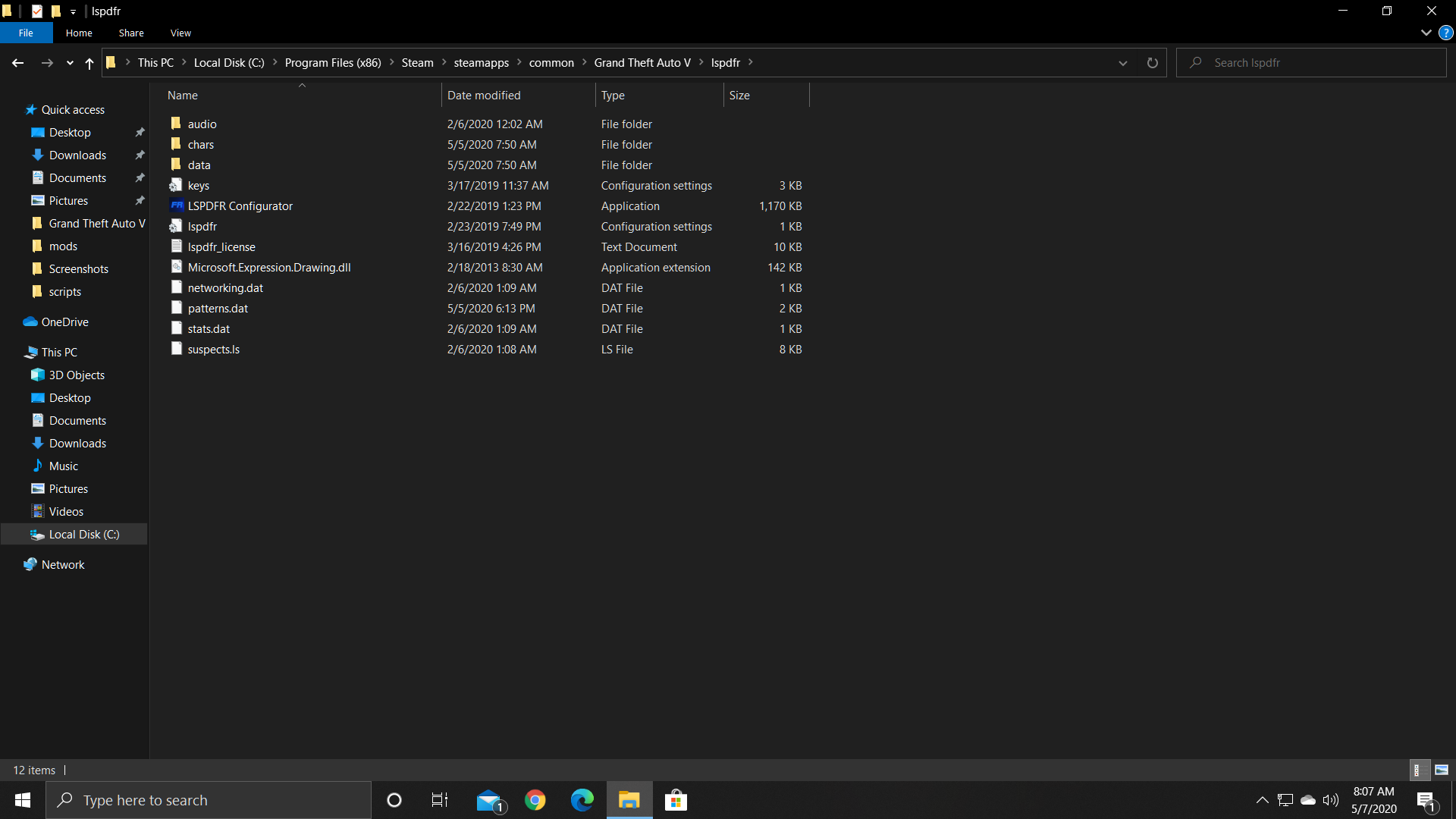Open the address bar history dropdown
Screen dimensions: 1456x819
click(x=1122, y=63)
